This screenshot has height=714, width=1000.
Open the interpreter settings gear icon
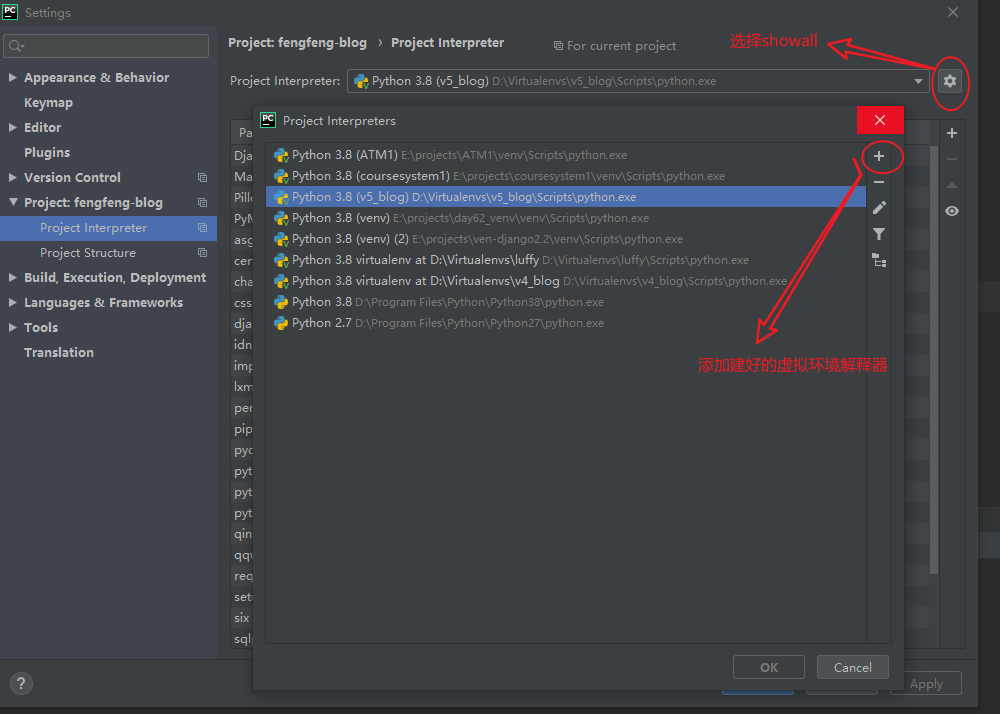(950, 81)
